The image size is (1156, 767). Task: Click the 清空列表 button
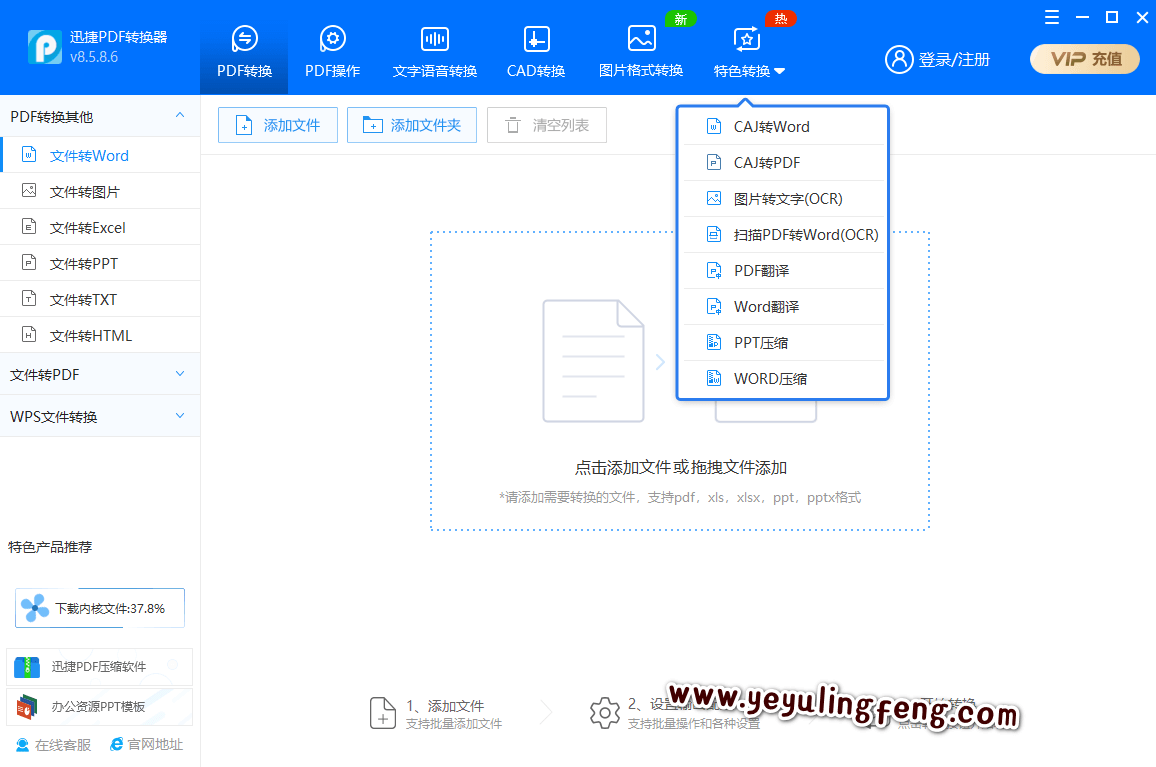tap(547, 125)
